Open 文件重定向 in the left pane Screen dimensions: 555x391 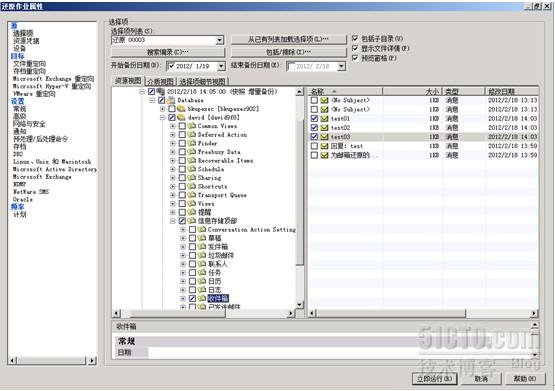click(29, 64)
